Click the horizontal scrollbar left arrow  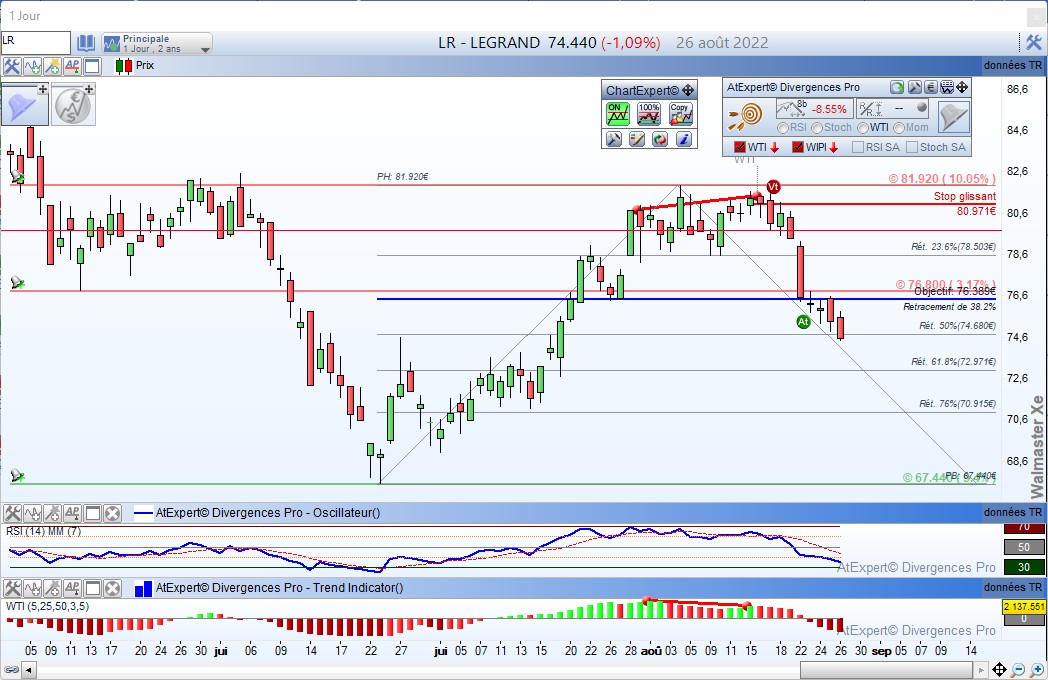click(29, 669)
